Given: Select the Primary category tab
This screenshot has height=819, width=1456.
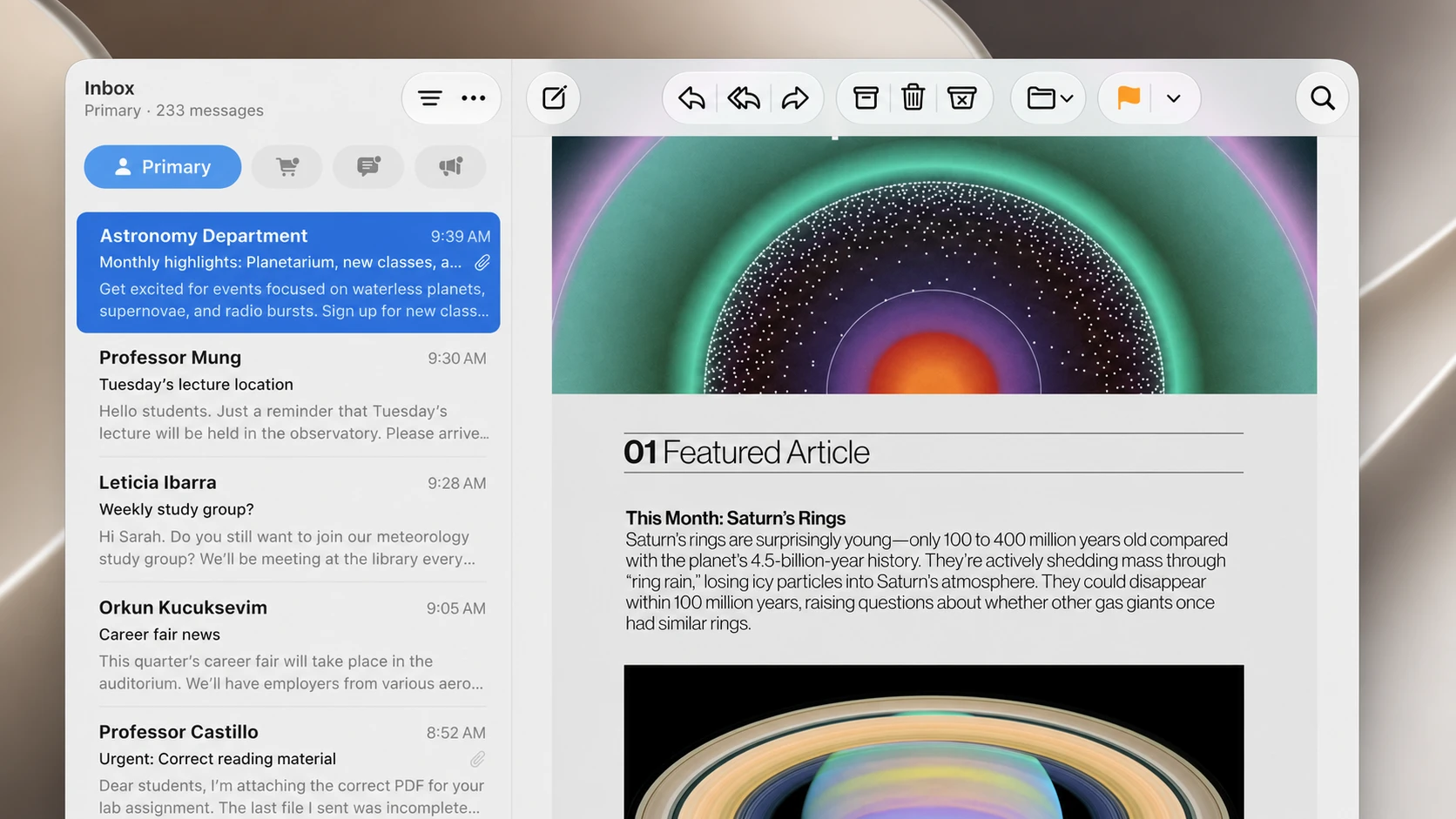Looking at the screenshot, I should (x=163, y=166).
